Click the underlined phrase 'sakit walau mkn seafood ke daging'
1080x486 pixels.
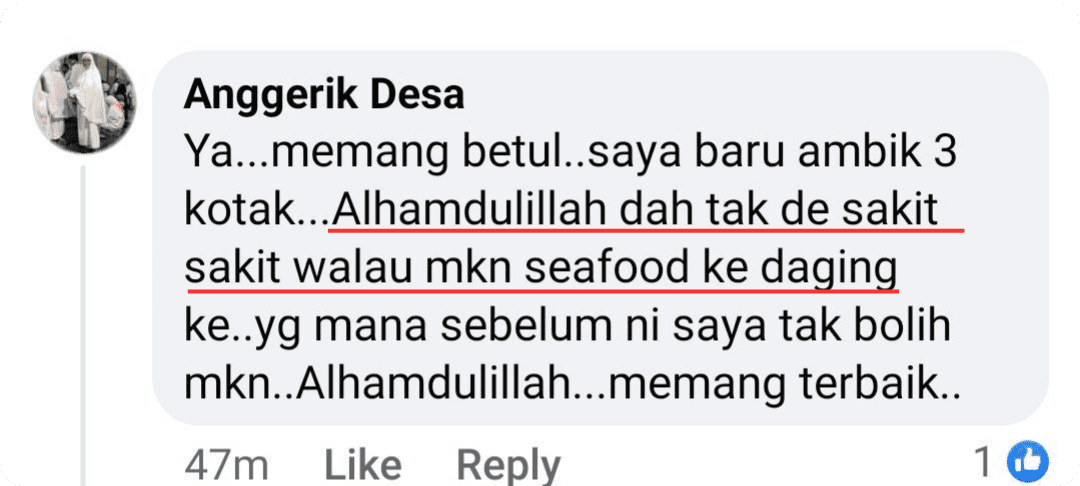point(541,270)
